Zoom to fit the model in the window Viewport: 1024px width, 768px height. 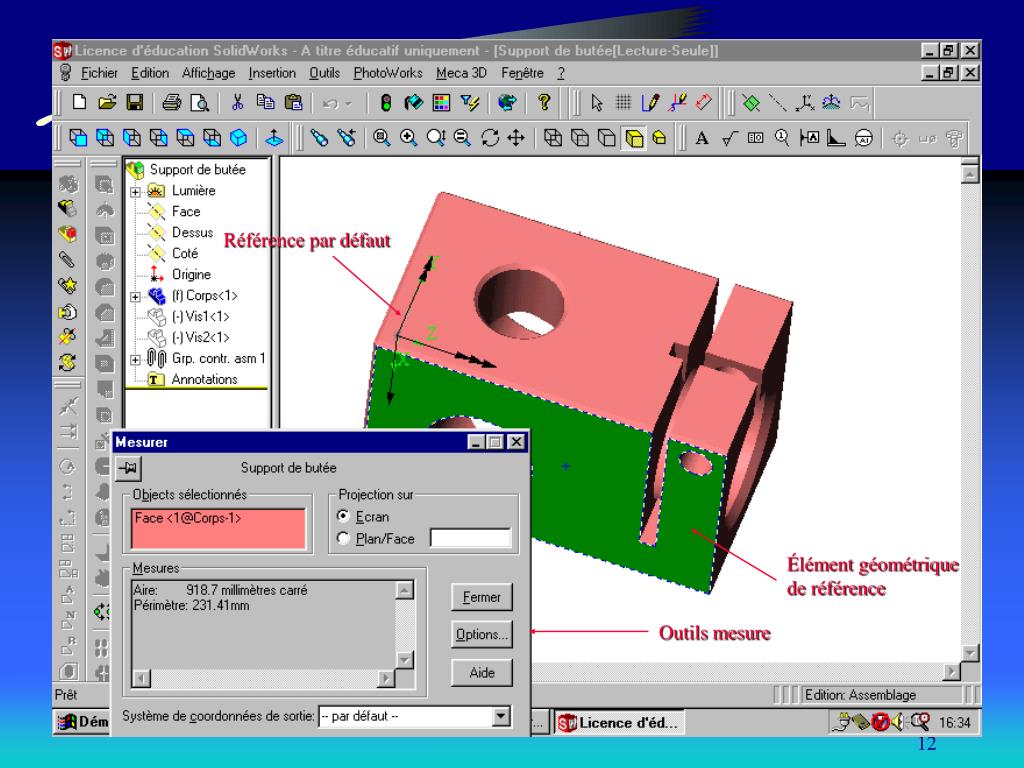pos(382,138)
